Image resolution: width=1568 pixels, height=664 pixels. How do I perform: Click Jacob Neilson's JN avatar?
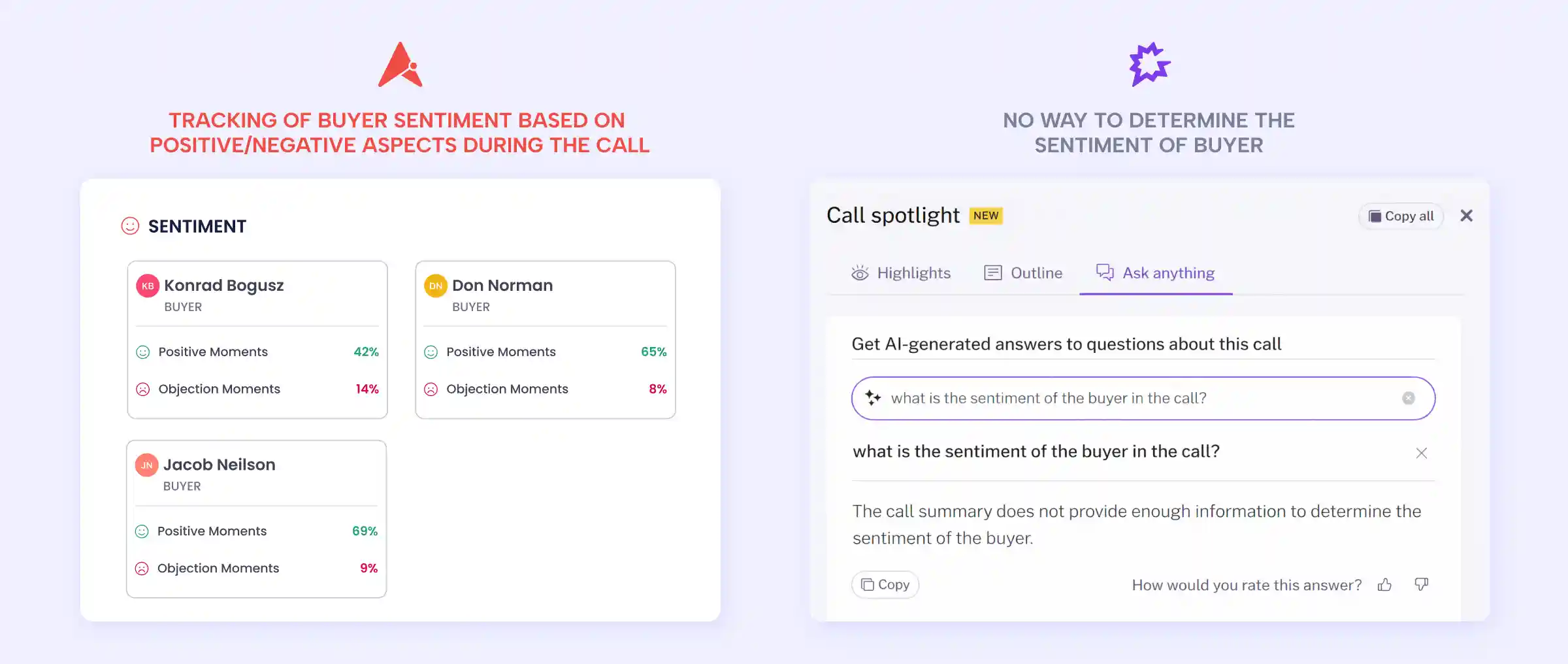coord(146,465)
